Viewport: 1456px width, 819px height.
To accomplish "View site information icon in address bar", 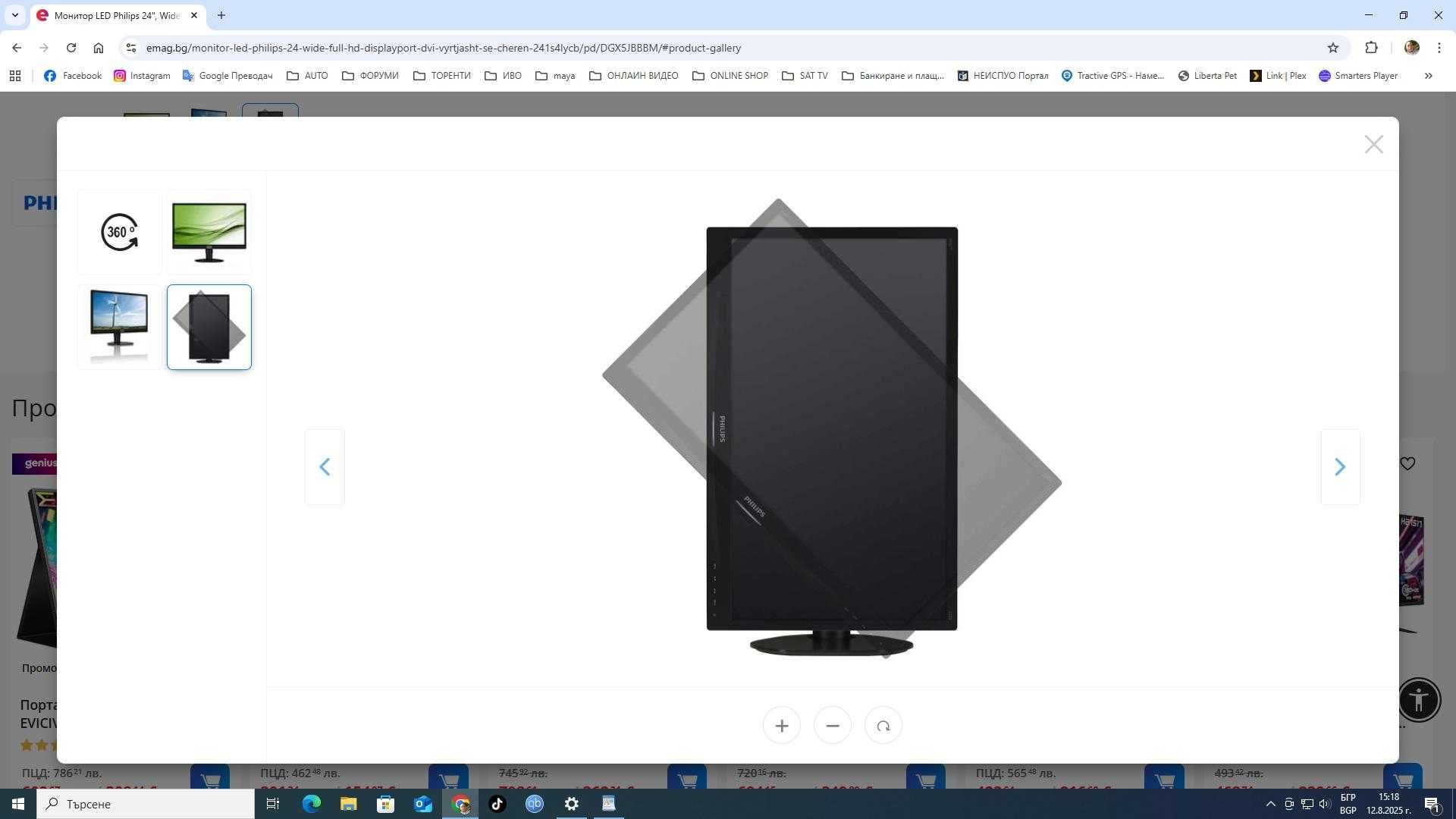I will click(x=131, y=48).
